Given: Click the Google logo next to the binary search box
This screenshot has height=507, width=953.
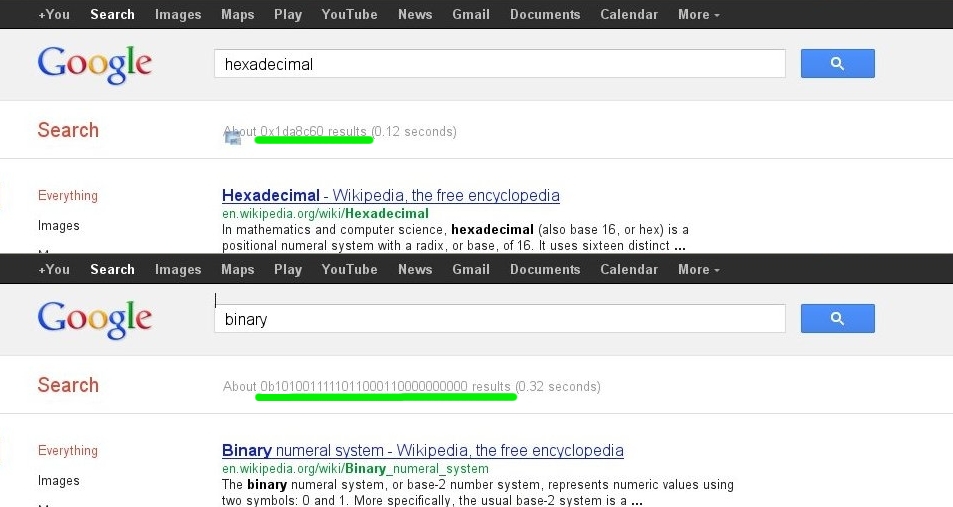Looking at the screenshot, I should click(x=95, y=320).
